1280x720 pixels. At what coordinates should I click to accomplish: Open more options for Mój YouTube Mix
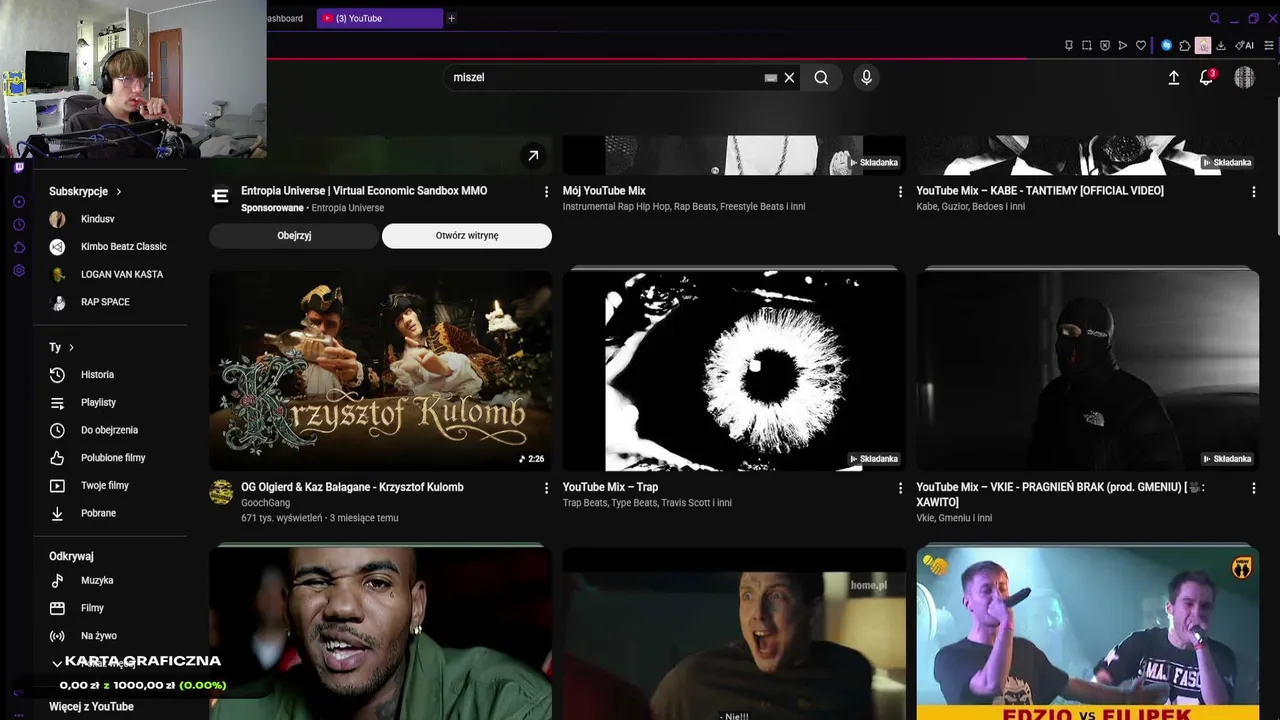(900, 191)
